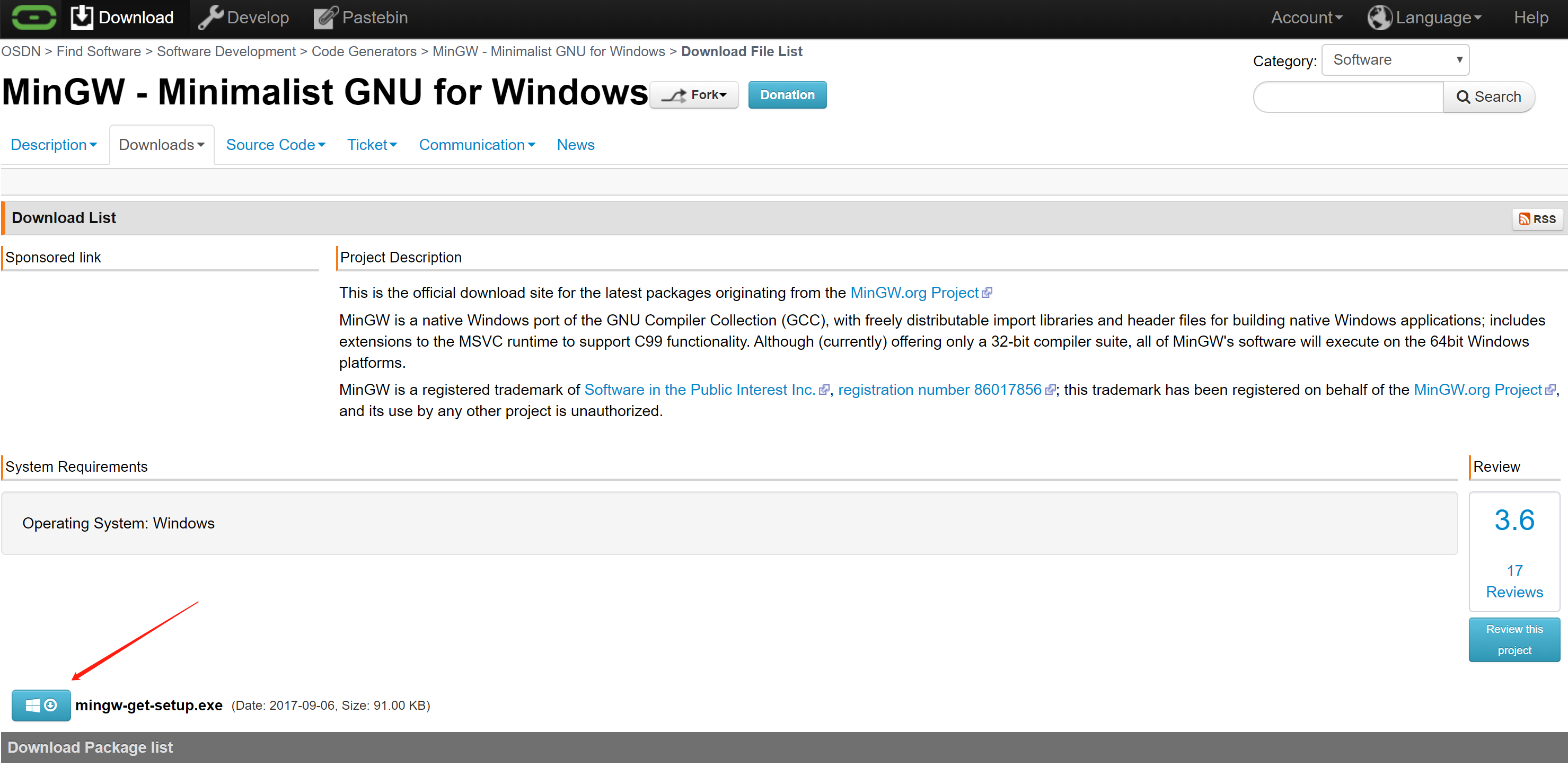Follow the Software in the Public Interest link
The image size is (1568, 767).
(x=699, y=390)
